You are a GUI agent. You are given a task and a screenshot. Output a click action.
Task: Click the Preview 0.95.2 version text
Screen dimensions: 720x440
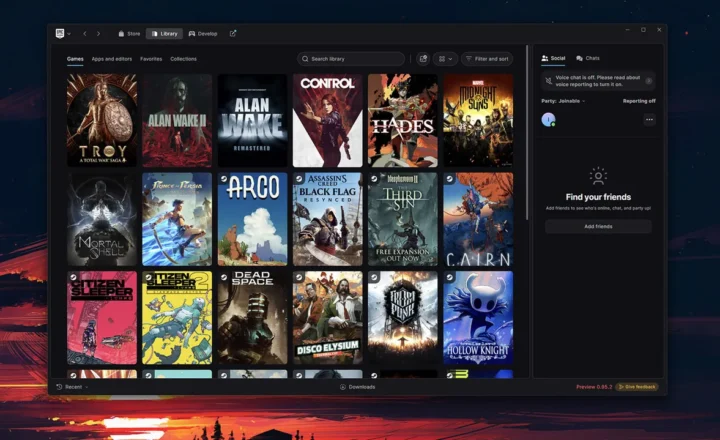tap(594, 387)
